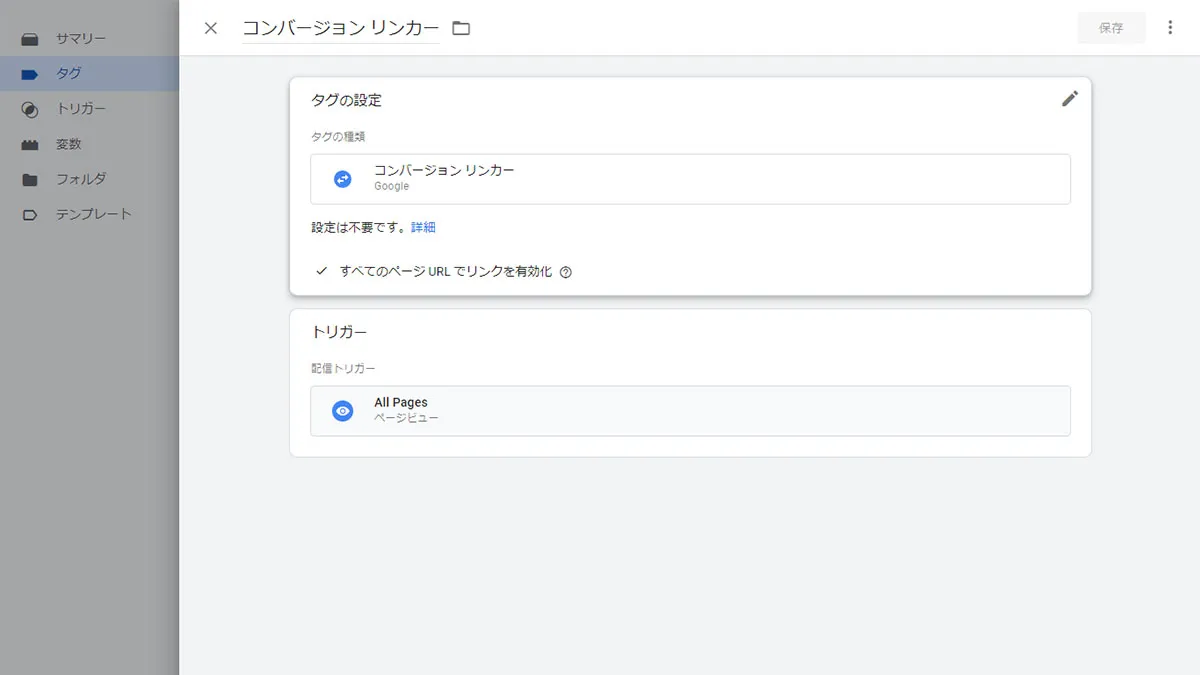
Task: Select the タグ item in navigation menu
Action: point(62,73)
